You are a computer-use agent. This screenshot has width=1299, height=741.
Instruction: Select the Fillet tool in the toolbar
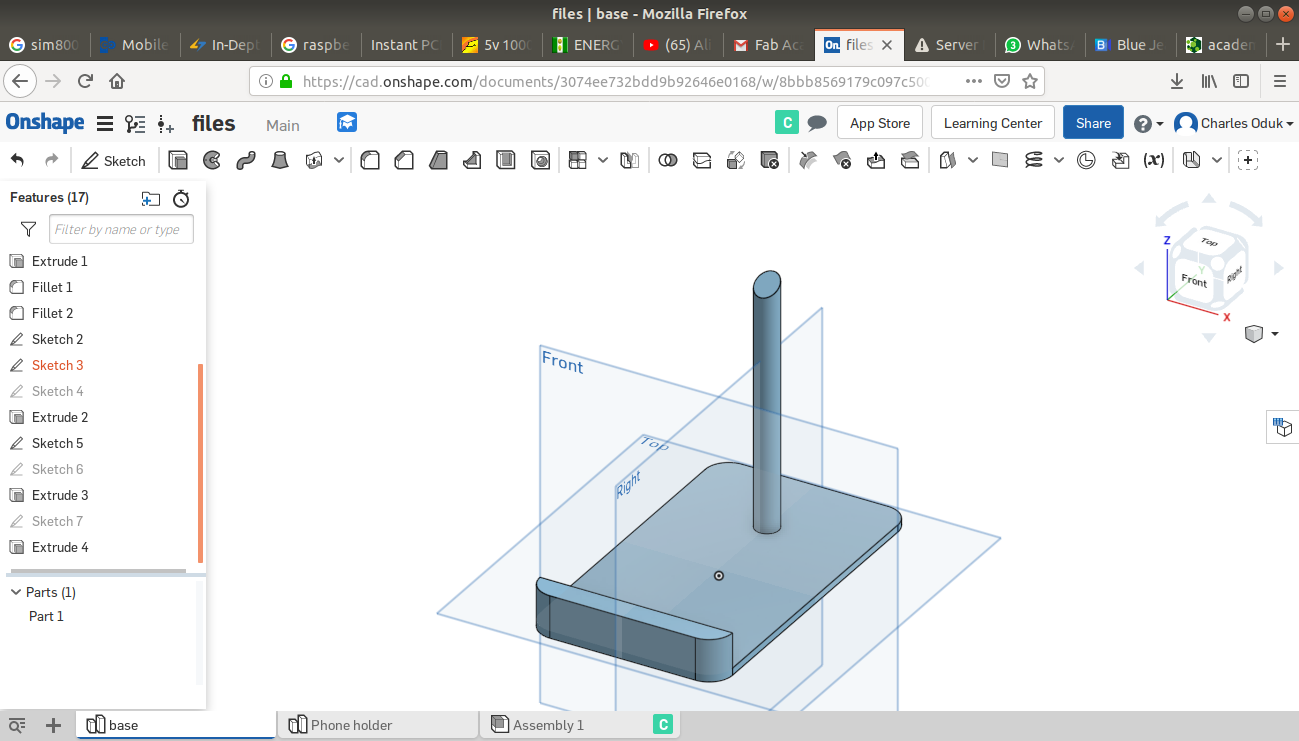coord(370,160)
